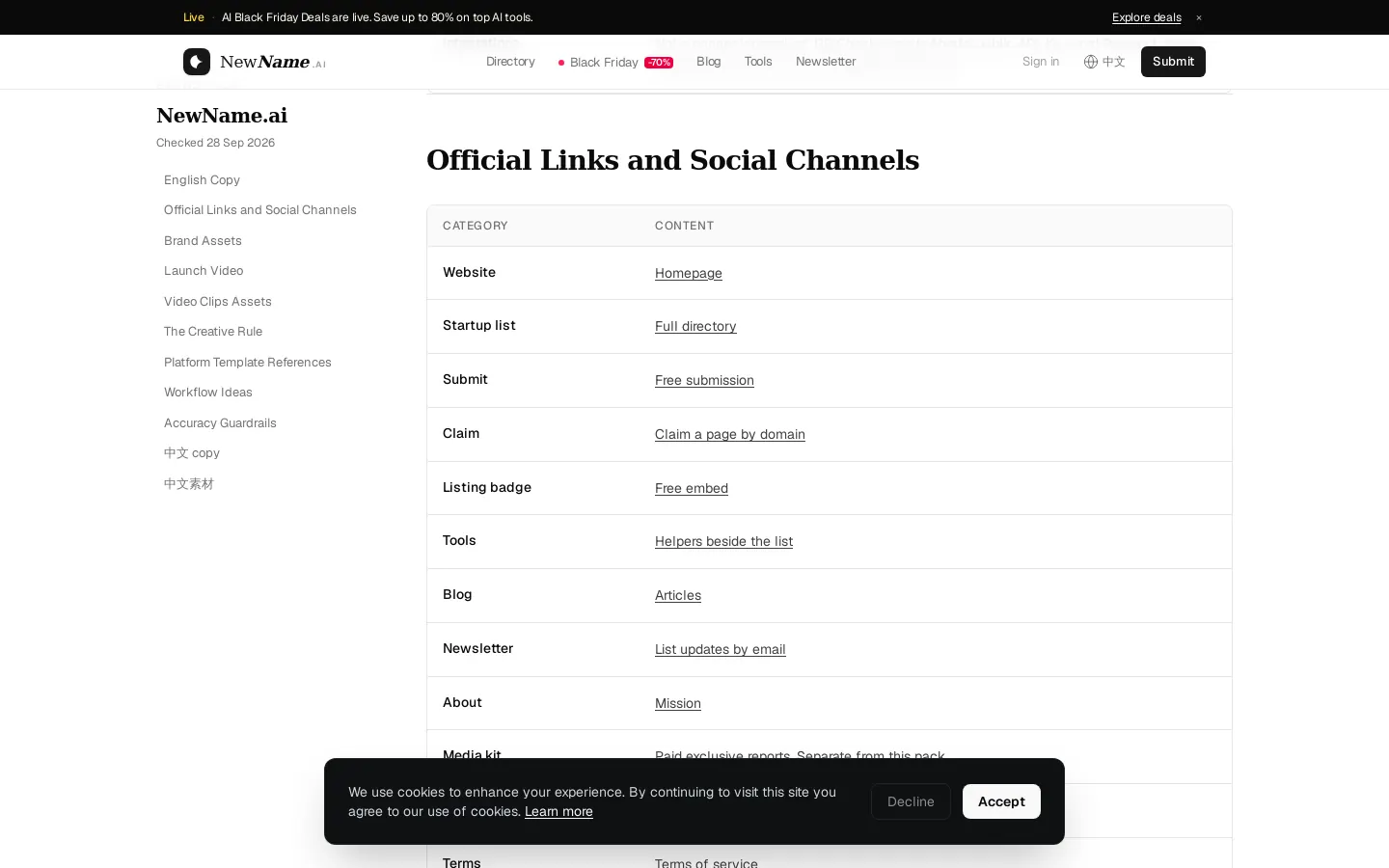
Task: Jump to 中文 copy section
Action: coord(192,453)
